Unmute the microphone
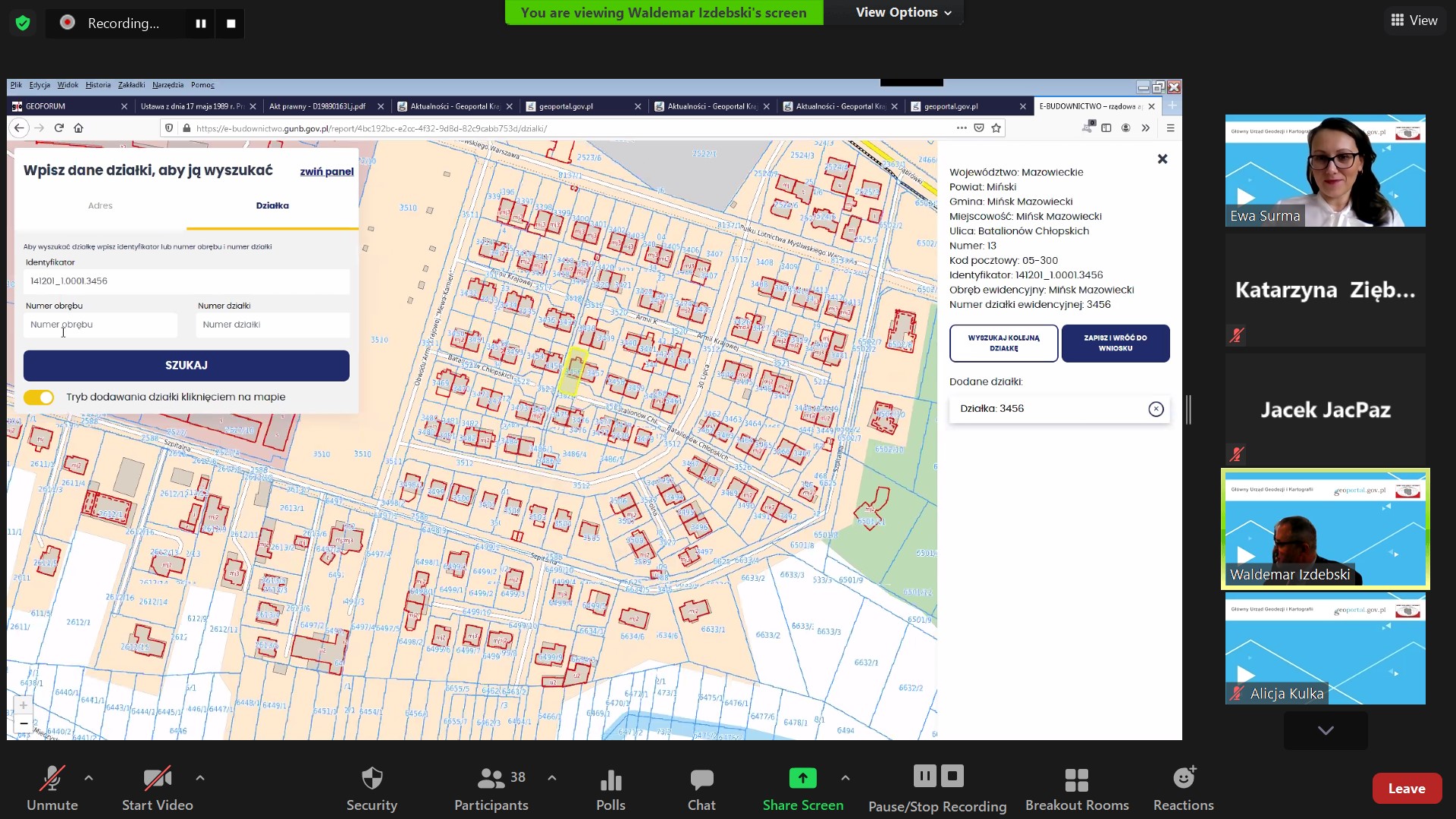Screen dimensions: 1456x819 (52, 779)
